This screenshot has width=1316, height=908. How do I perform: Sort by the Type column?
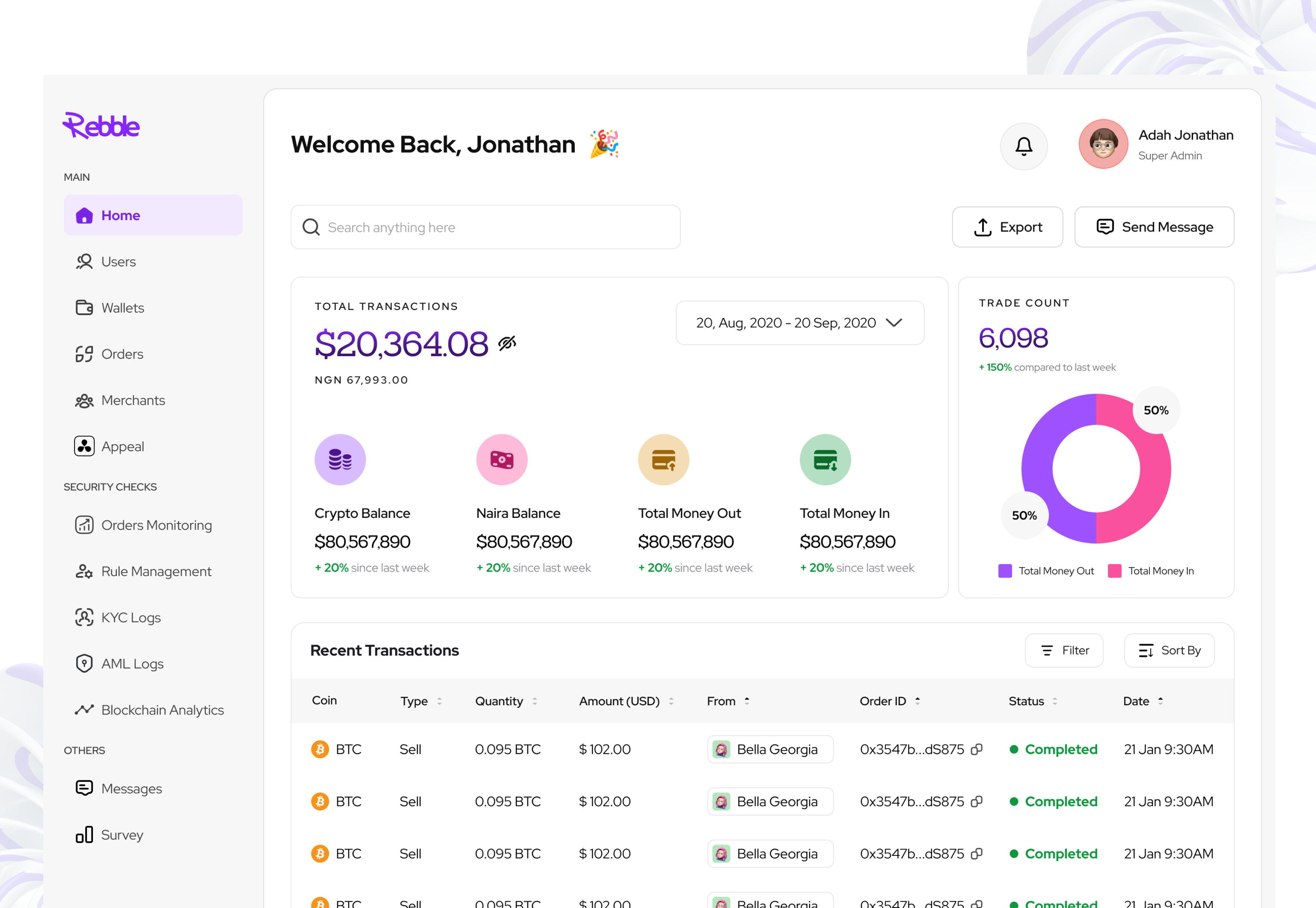(439, 702)
